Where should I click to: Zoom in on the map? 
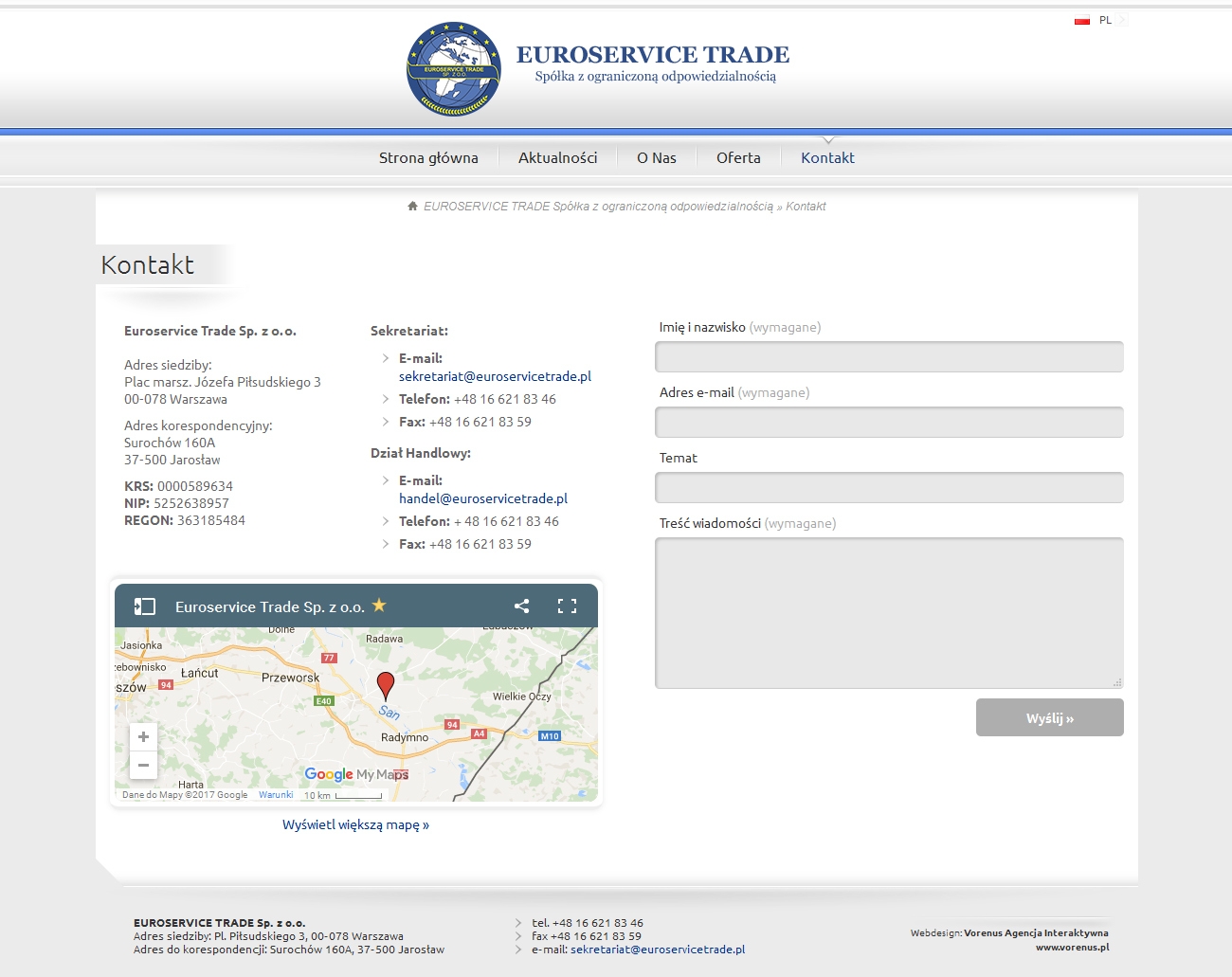(x=143, y=737)
